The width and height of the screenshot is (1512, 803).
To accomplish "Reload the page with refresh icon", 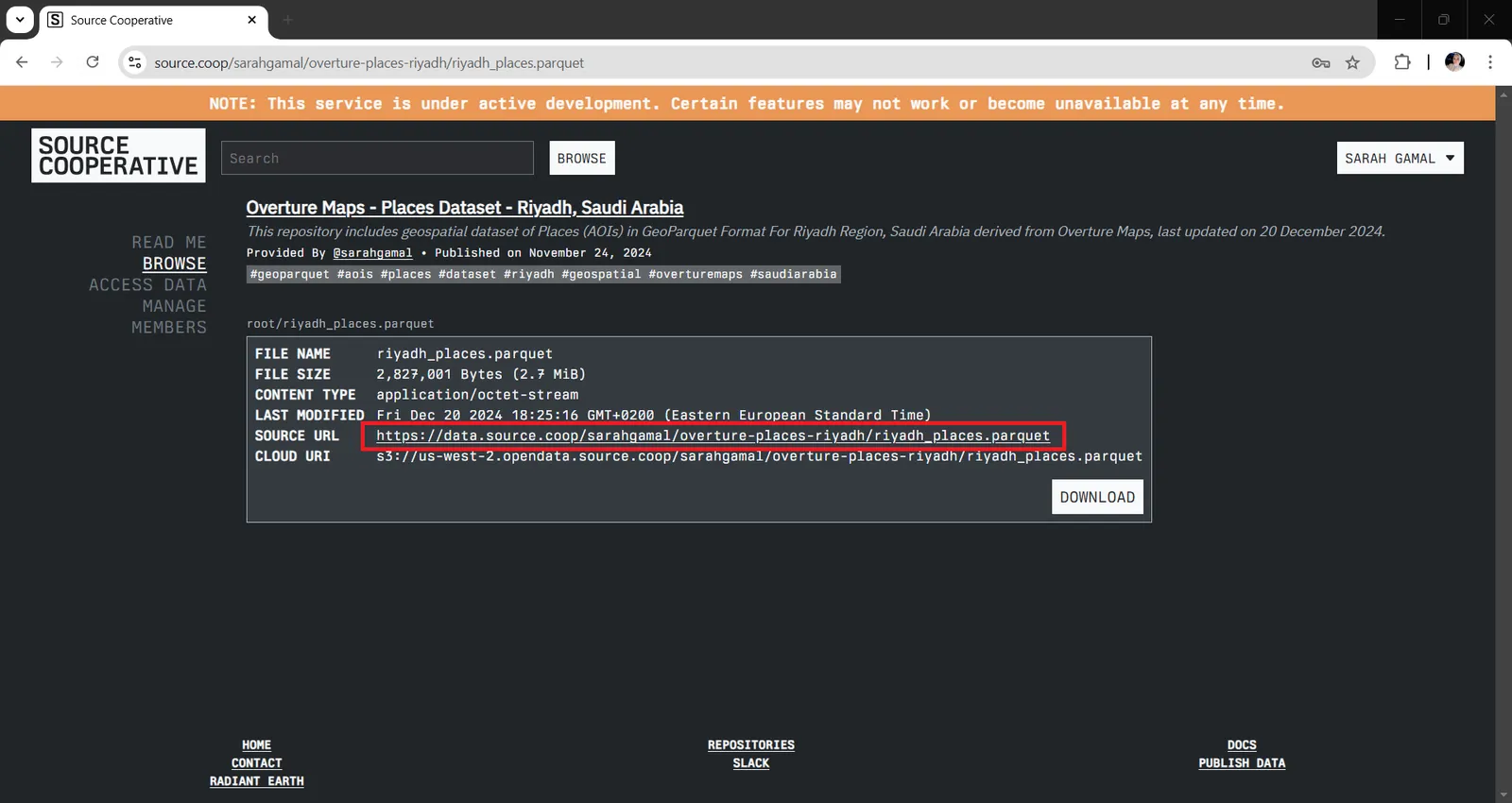I will click(x=93, y=62).
